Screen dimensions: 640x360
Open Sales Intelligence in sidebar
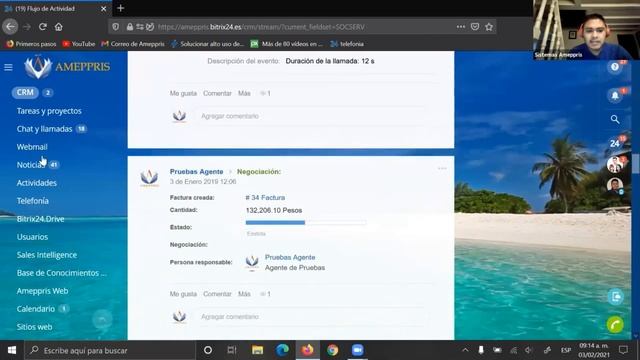(47, 255)
